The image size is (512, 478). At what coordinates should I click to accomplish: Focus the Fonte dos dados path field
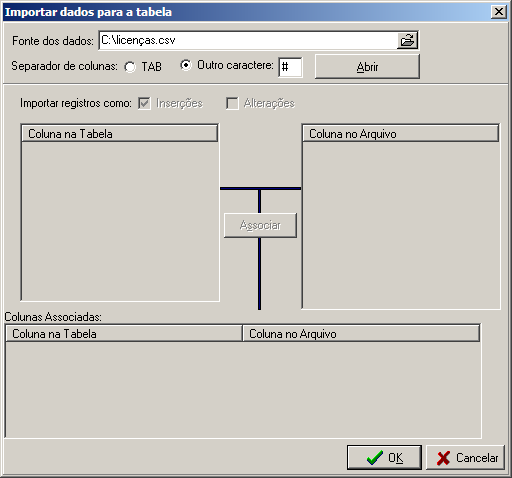(248, 40)
